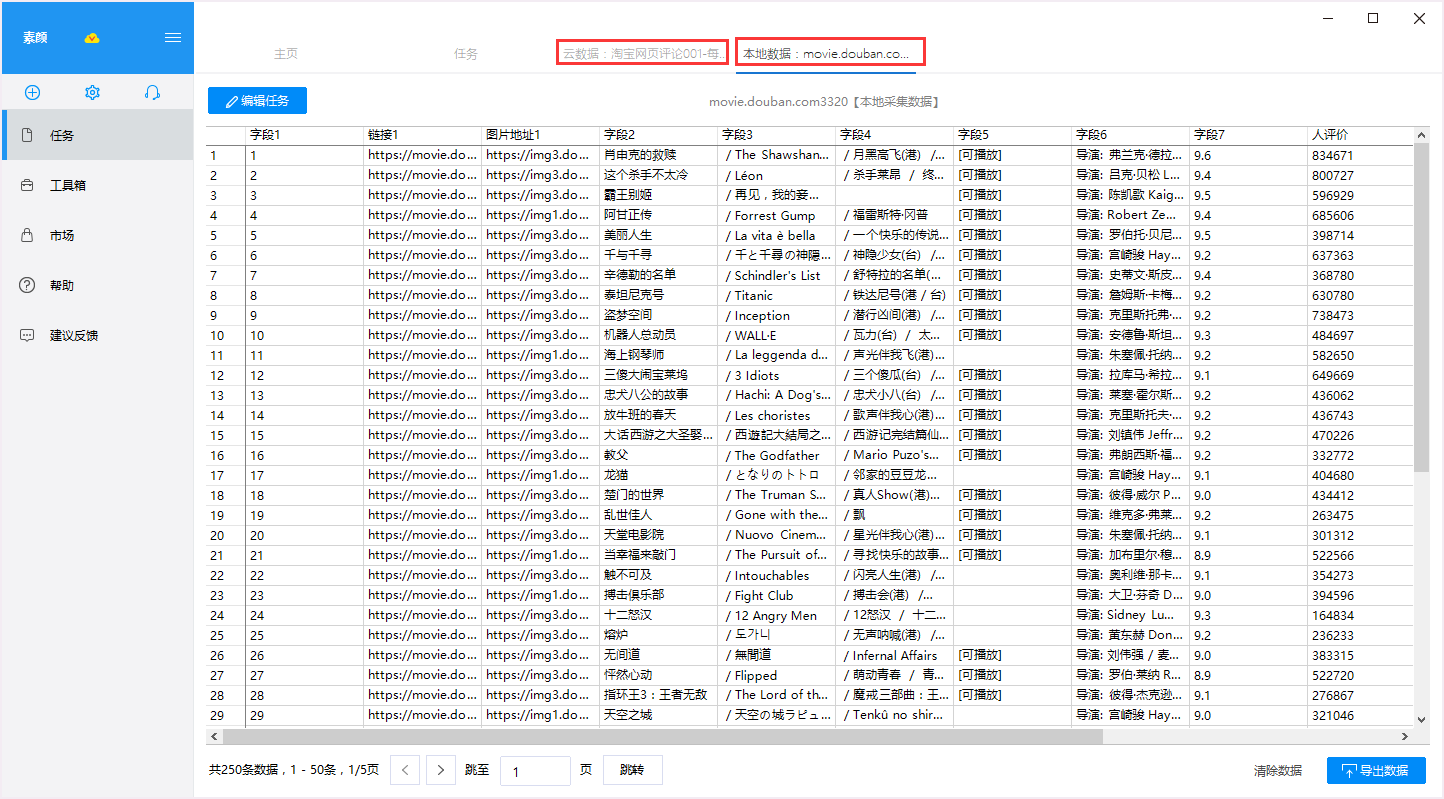
Task: Click the blue plus new task icon
Action: (x=32, y=92)
